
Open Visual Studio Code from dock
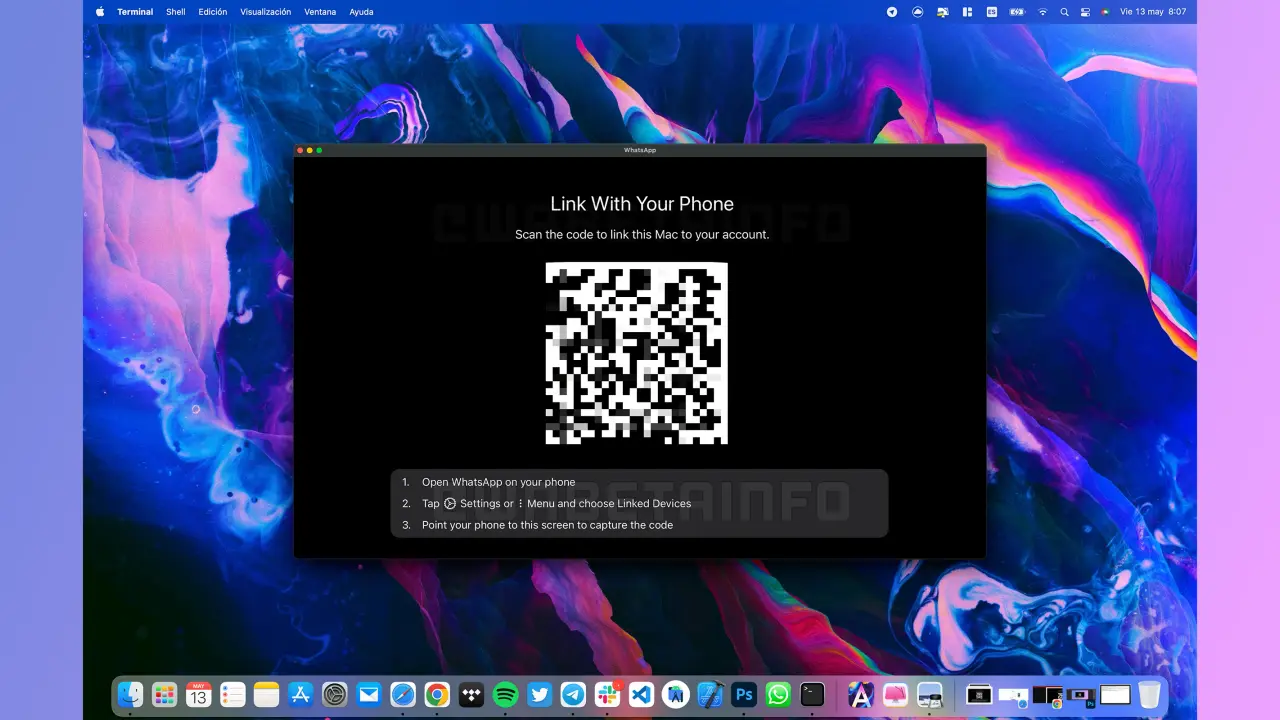[641, 694]
